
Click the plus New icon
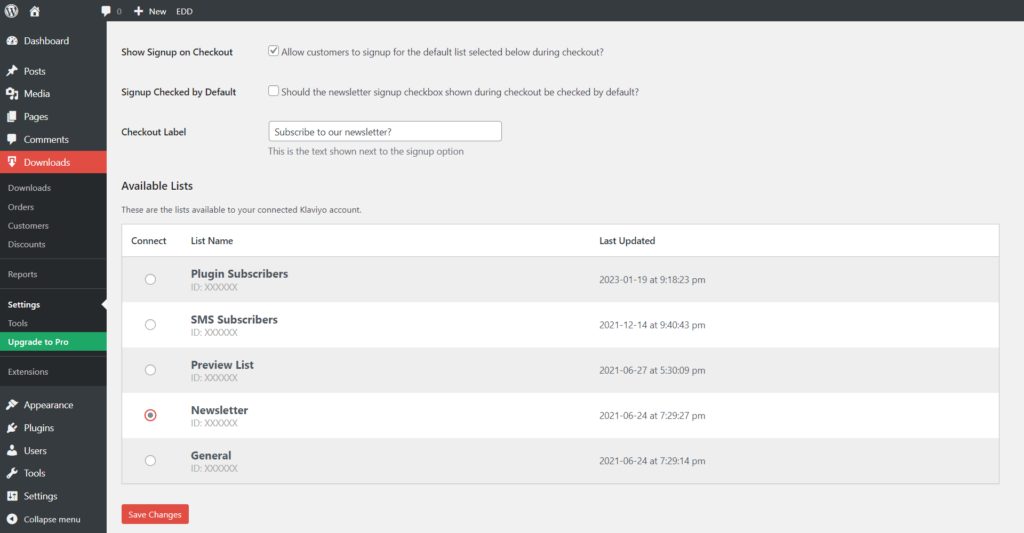pos(138,11)
